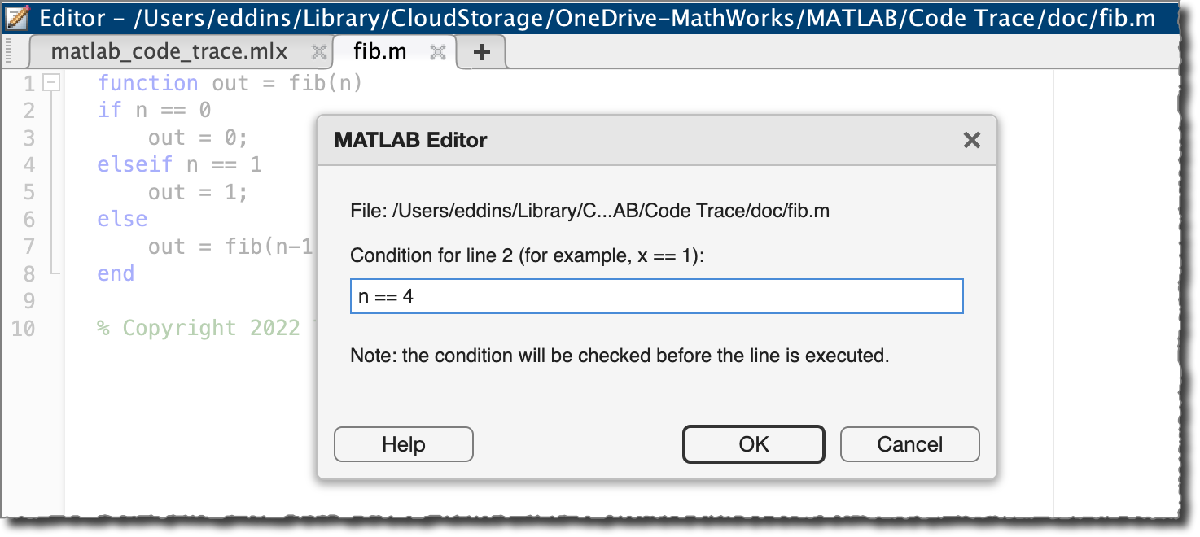Confirm the condition with OK

click(754, 444)
